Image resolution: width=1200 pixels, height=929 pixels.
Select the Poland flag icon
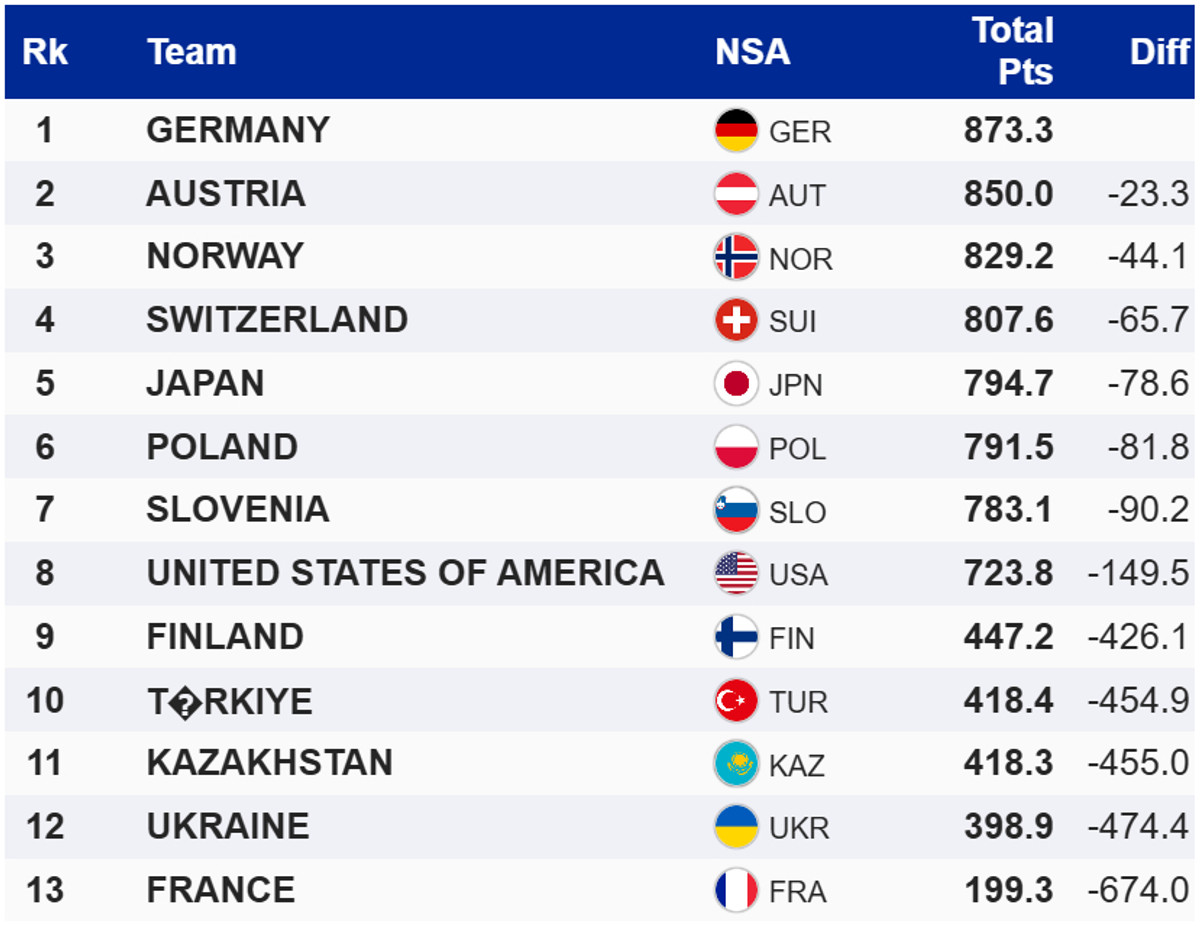coord(736,447)
